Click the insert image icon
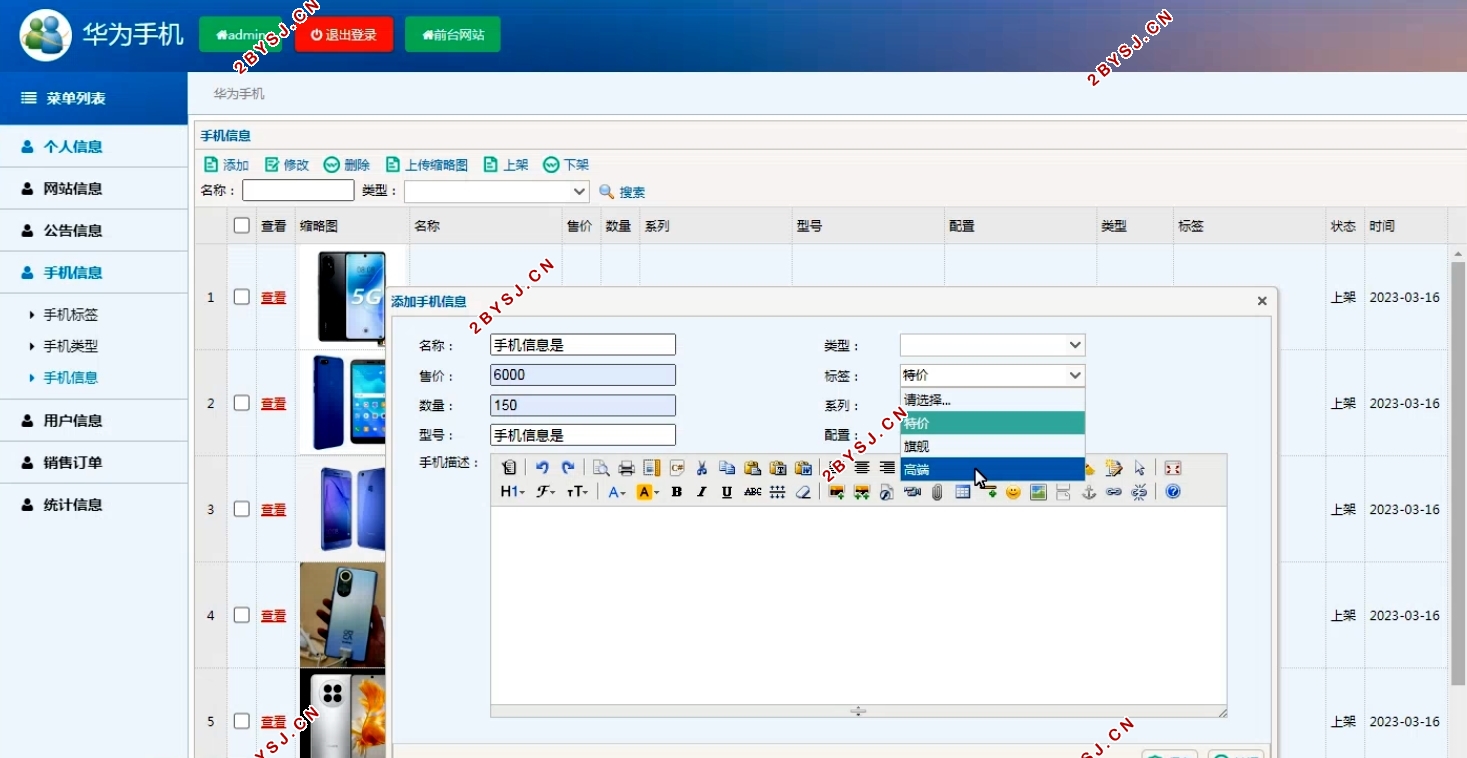Viewport: 1467px width, 758px height. click(x=836, y=492)
